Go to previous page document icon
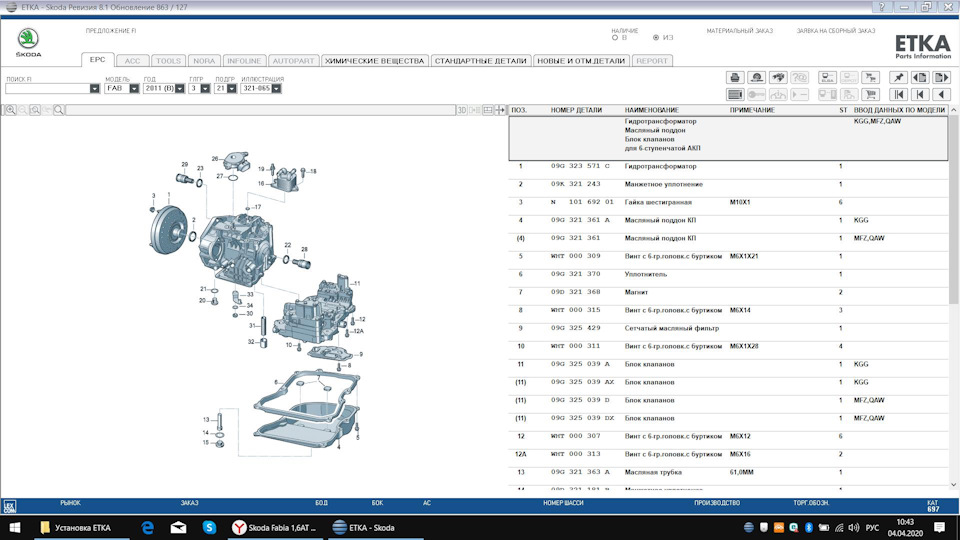Viewport: 960px width, 540px height. tap(920, 78)
